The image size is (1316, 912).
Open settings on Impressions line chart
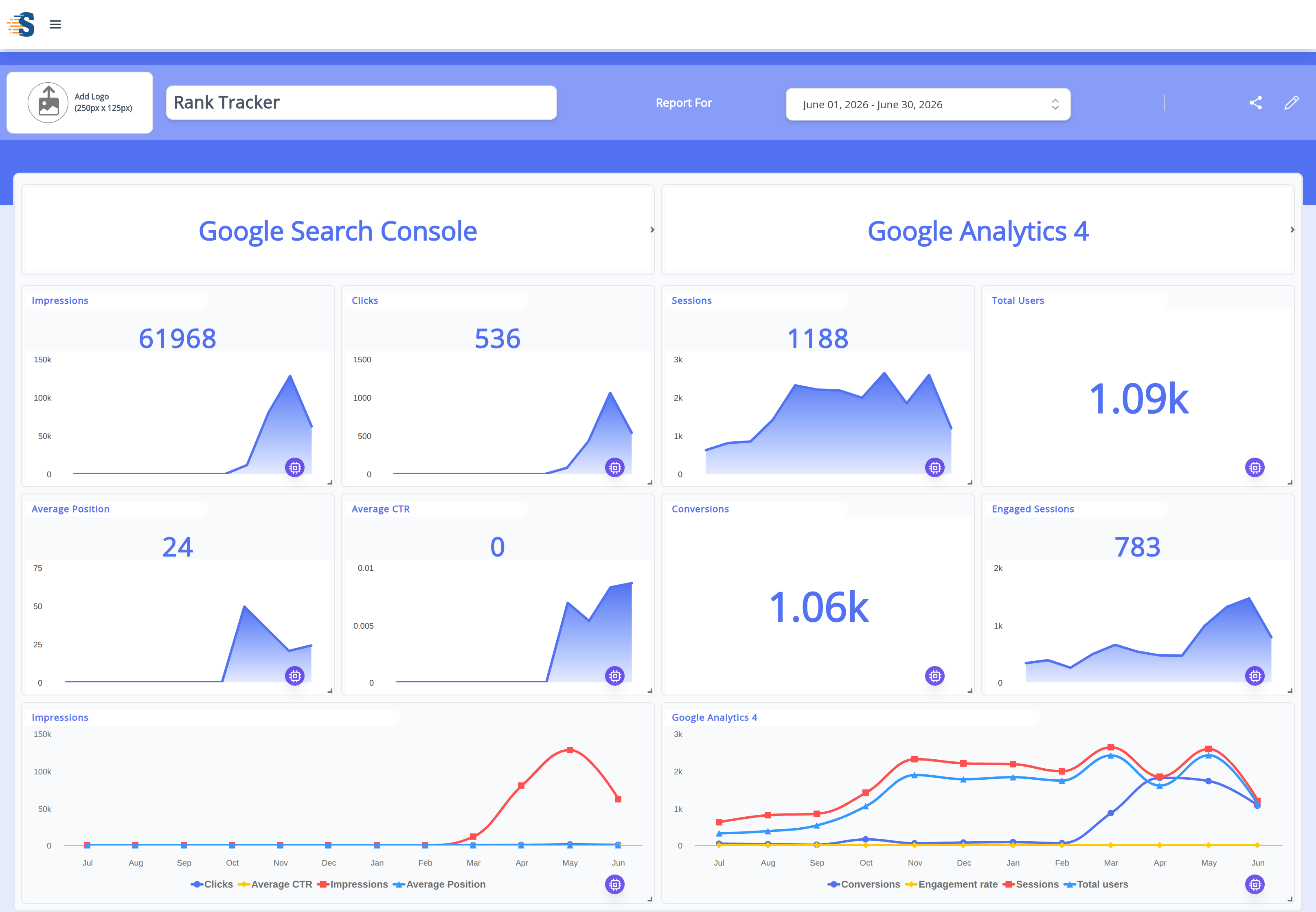[x=615, y=885]
